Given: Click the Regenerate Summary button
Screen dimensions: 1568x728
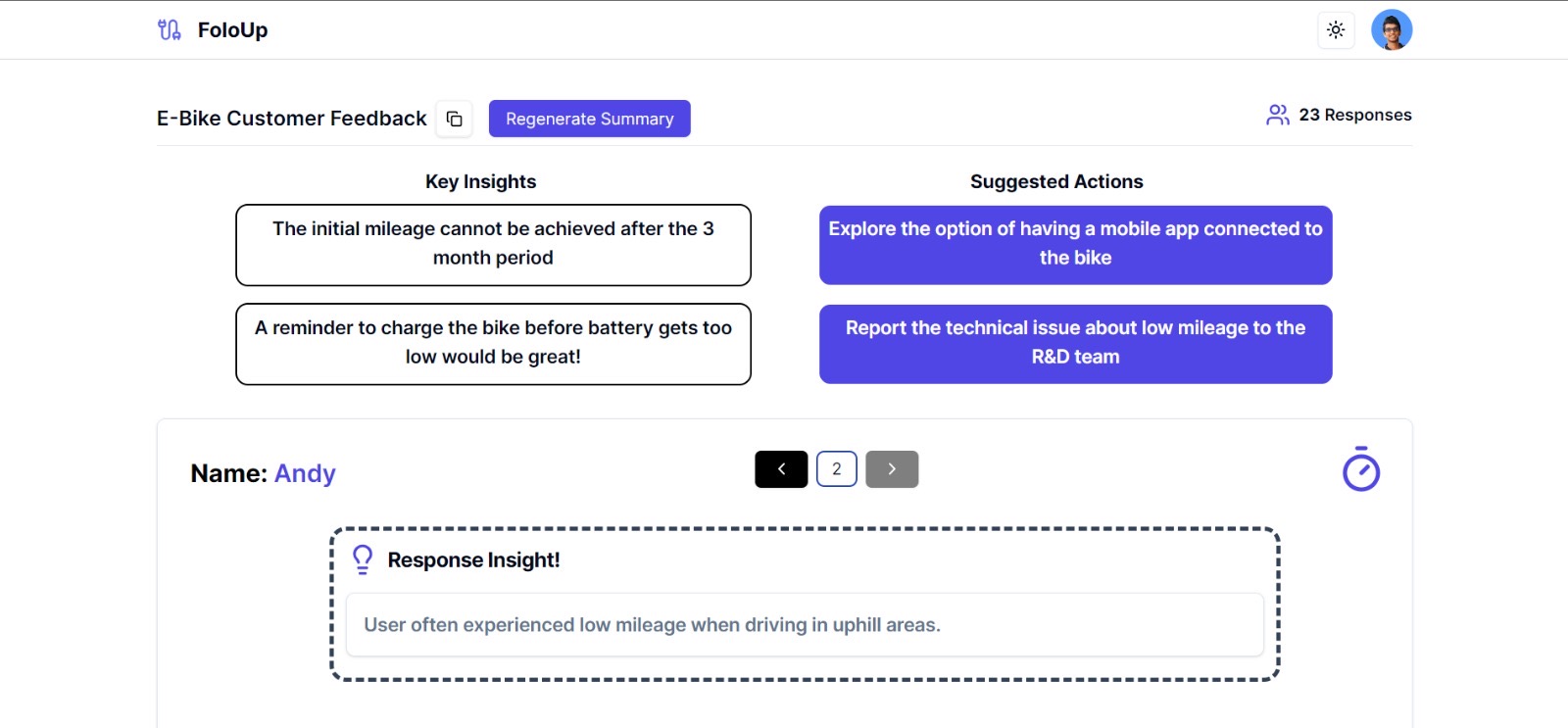Looking at the screenshot, I should pos(590,119).
